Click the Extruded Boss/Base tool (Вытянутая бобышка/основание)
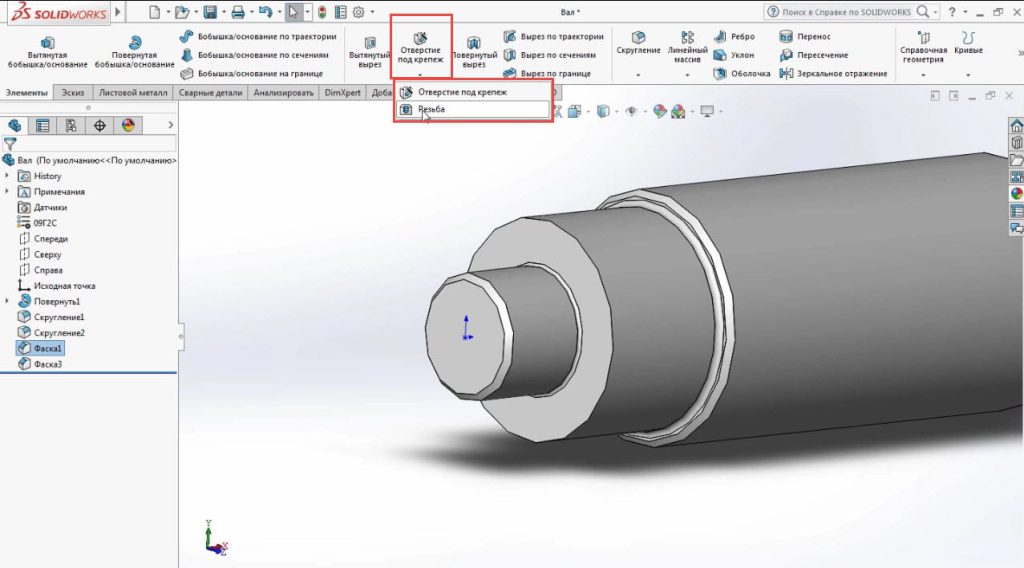This screenshot has height=568, width=1024. [47, 52]
